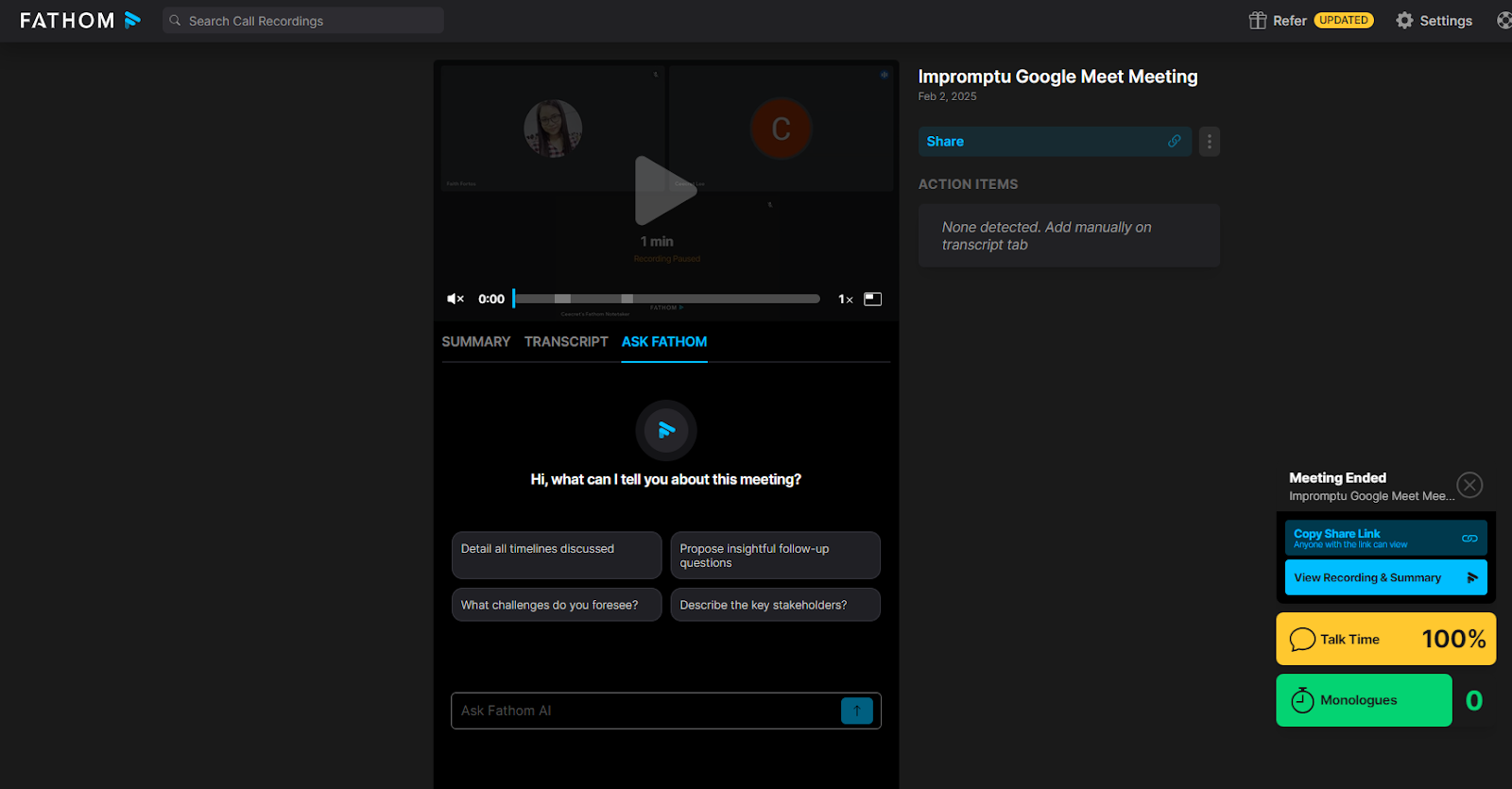Click the Share button
Image resolution: width=1512 pixels, height=789 pixels.
click(x=1055, y=141)
